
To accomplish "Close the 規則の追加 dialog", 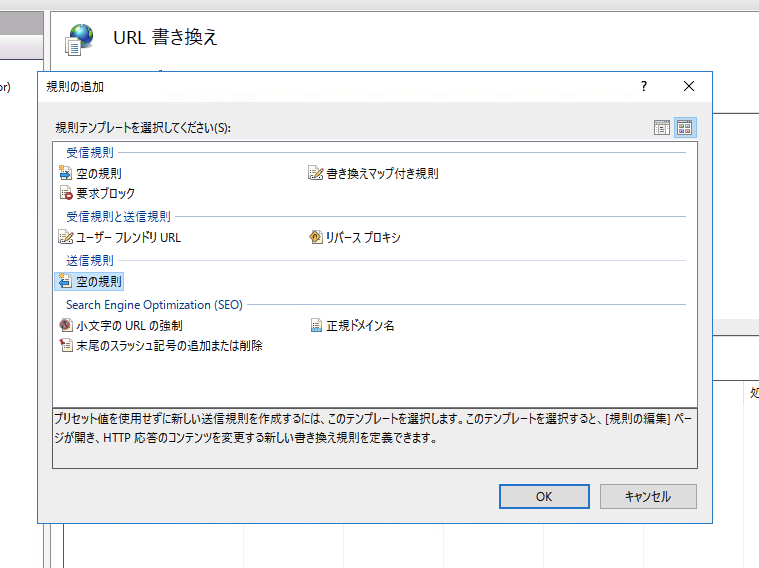I will click(689, 86).
